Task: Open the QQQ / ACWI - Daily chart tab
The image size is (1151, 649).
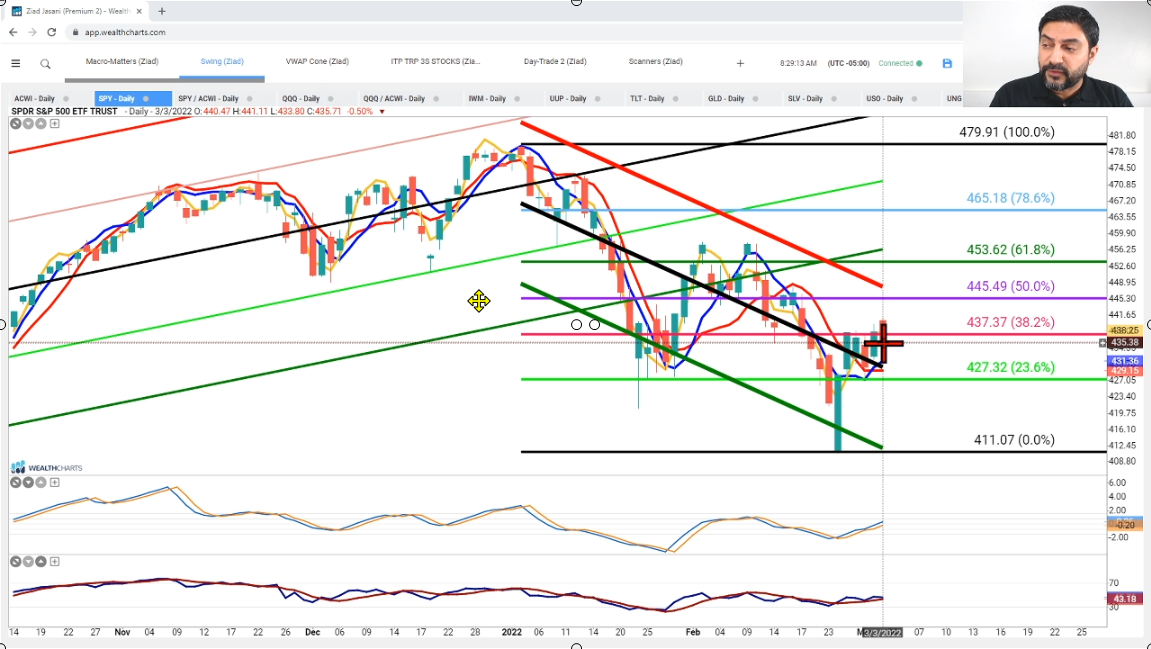Action: click(x=394, y=98)
